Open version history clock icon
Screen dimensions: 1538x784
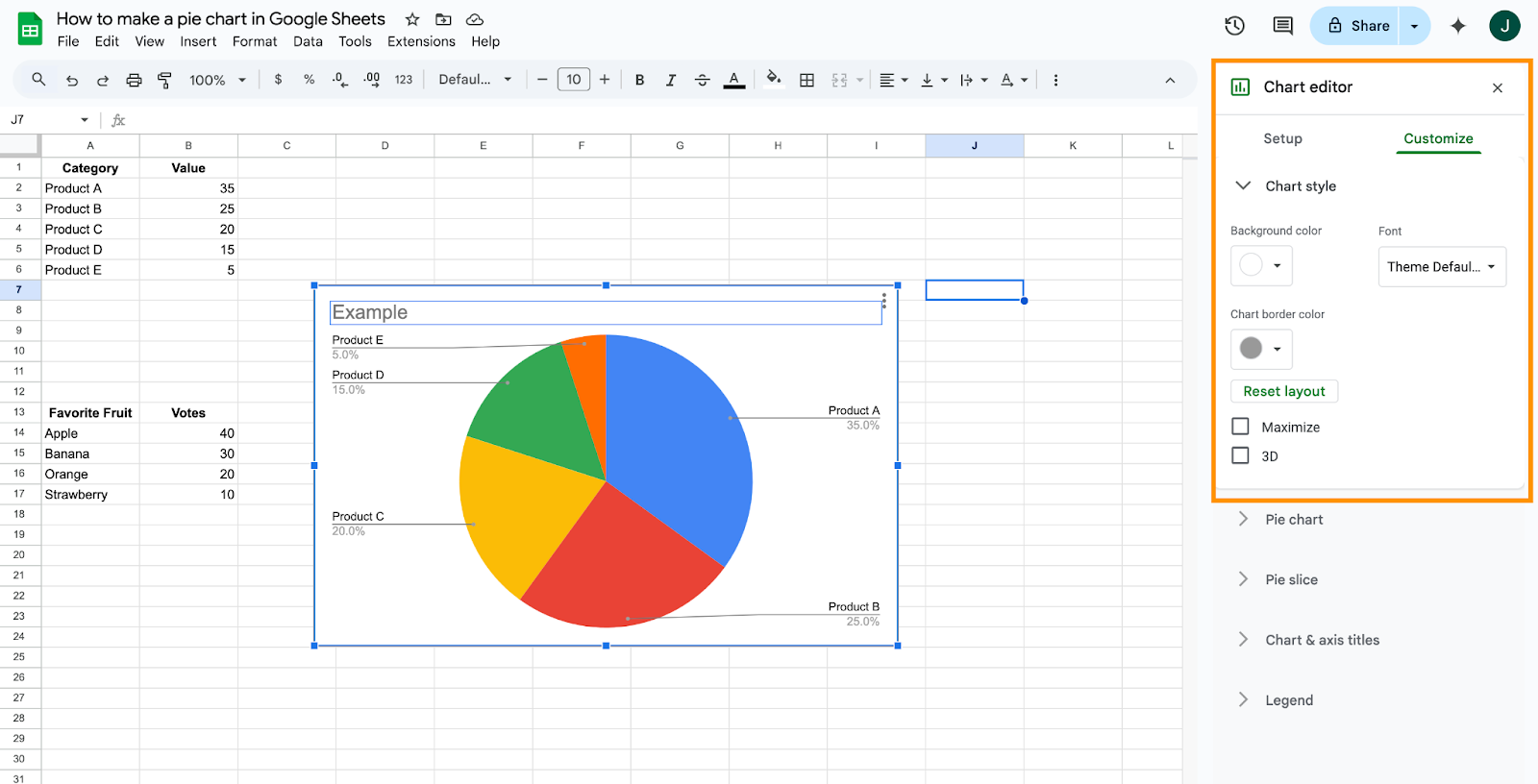pos(1234,26)
